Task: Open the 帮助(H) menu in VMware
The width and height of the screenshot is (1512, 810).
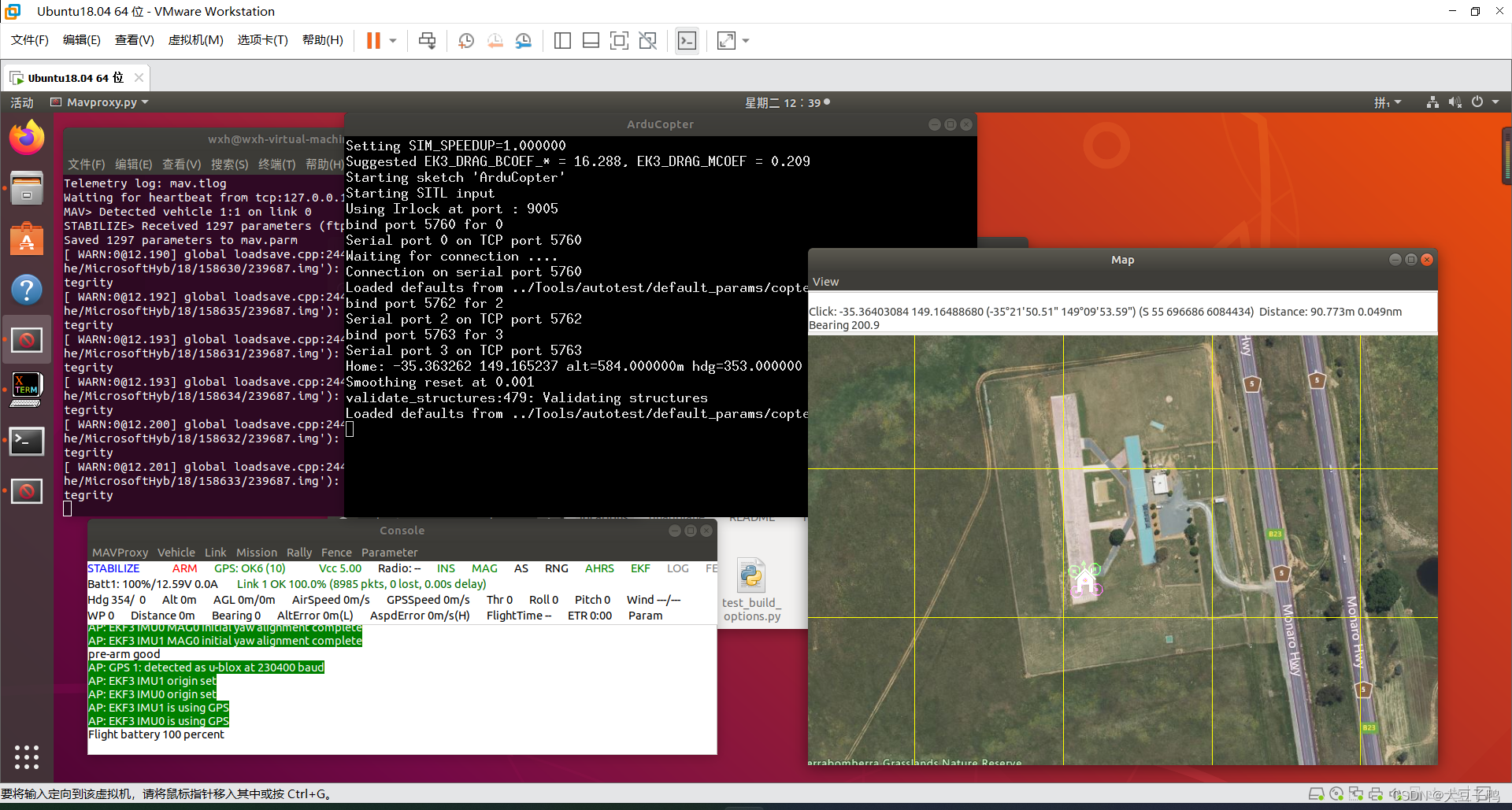Action: coord(323,40)
